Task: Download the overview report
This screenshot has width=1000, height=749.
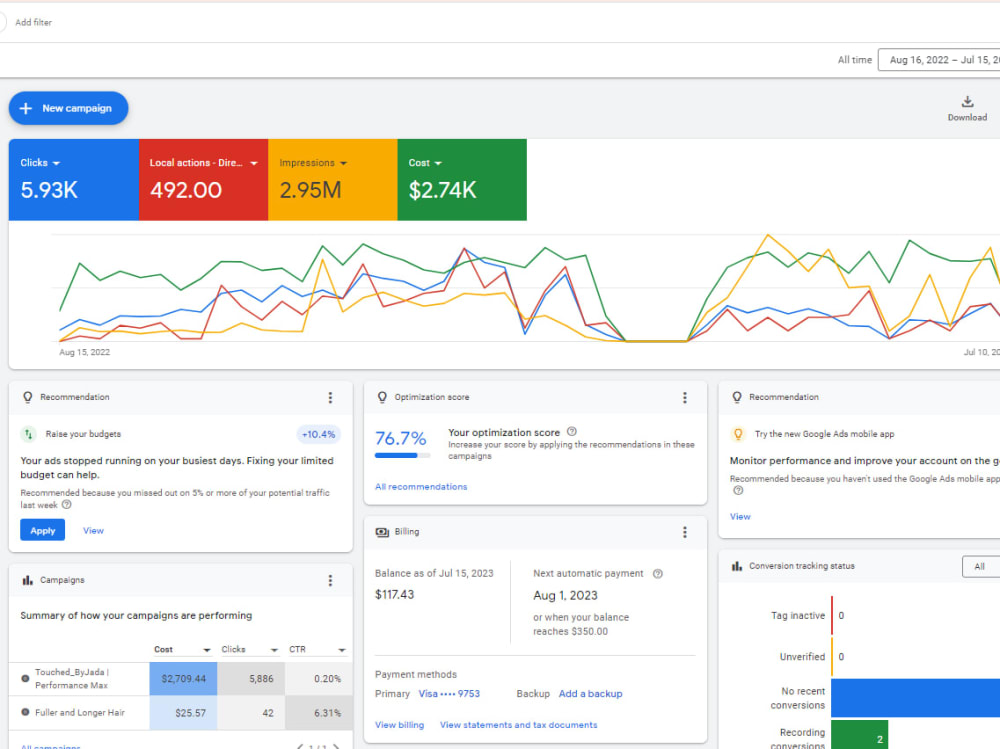Action: tap(967, 108)
